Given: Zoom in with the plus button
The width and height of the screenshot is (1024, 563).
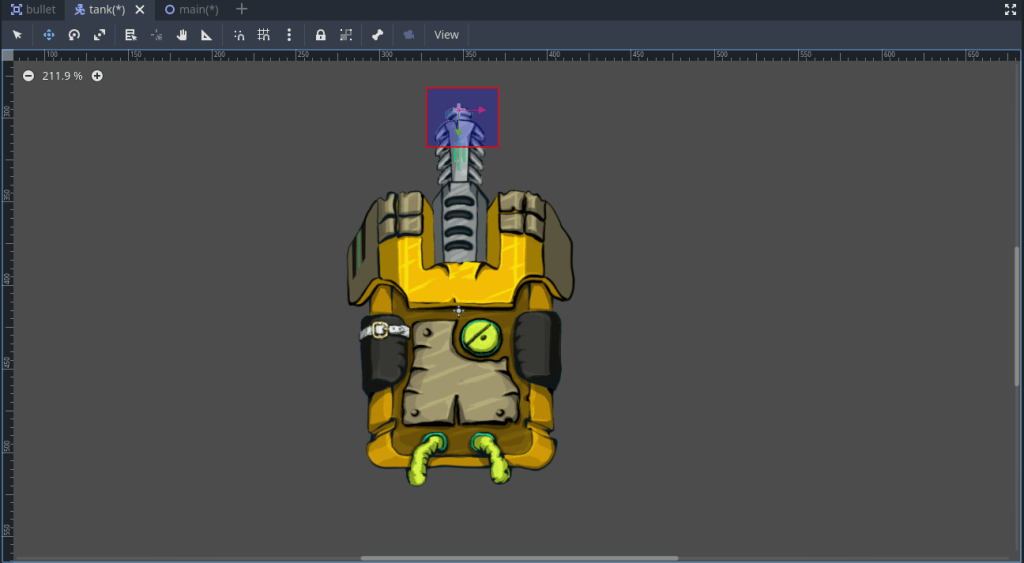Looking at the screenshot, I should (97, 76).
